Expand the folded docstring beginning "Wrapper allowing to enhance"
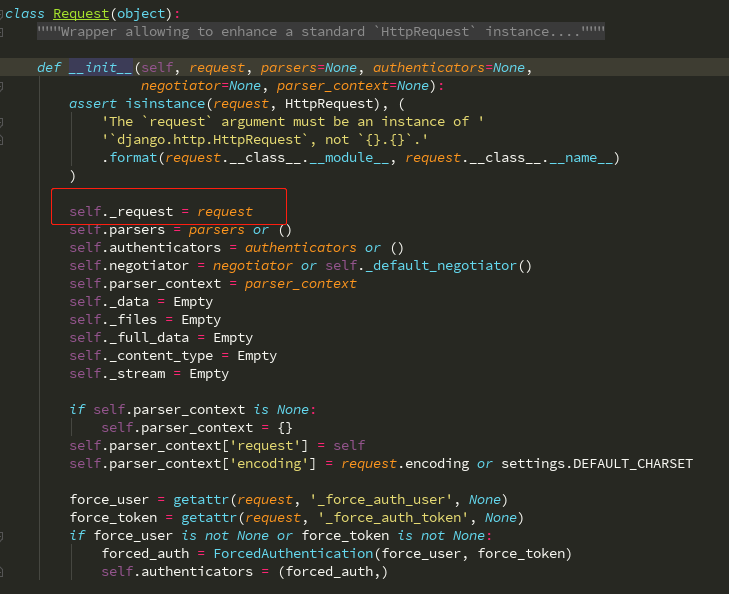This screenshot has width=729, height=594. [321, 32]
